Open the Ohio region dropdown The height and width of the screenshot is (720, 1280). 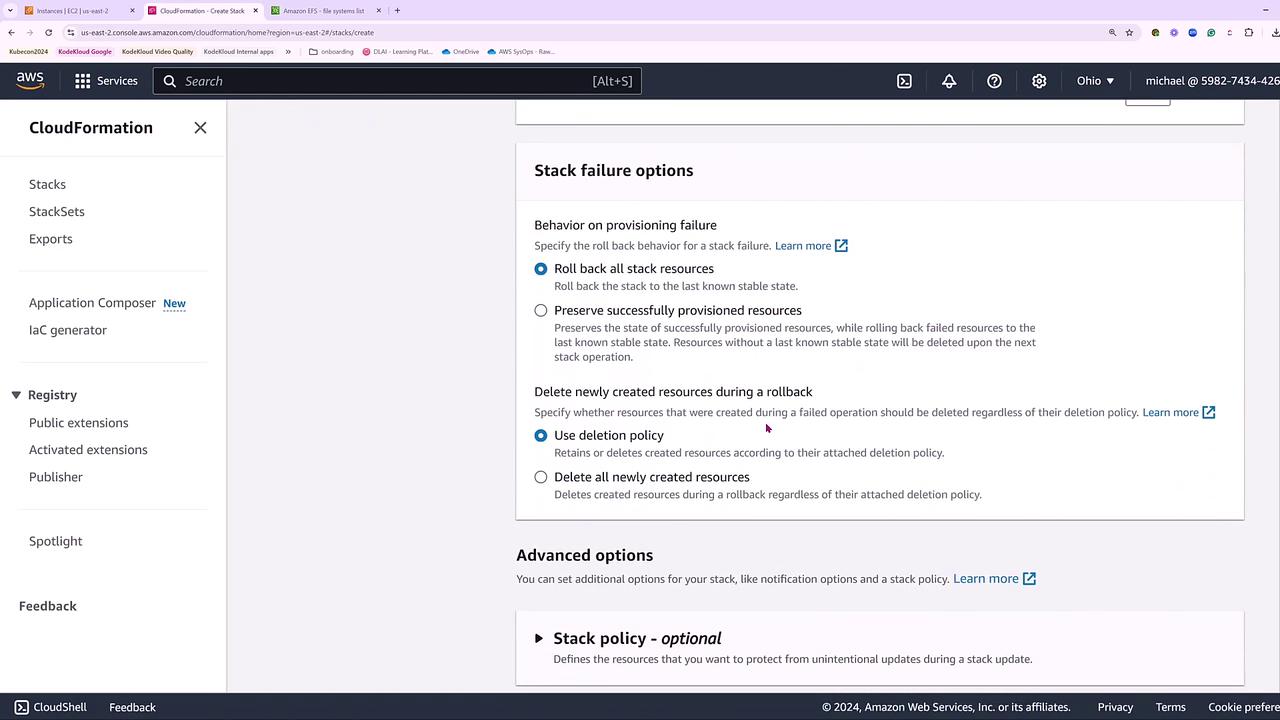[1095, 81]
